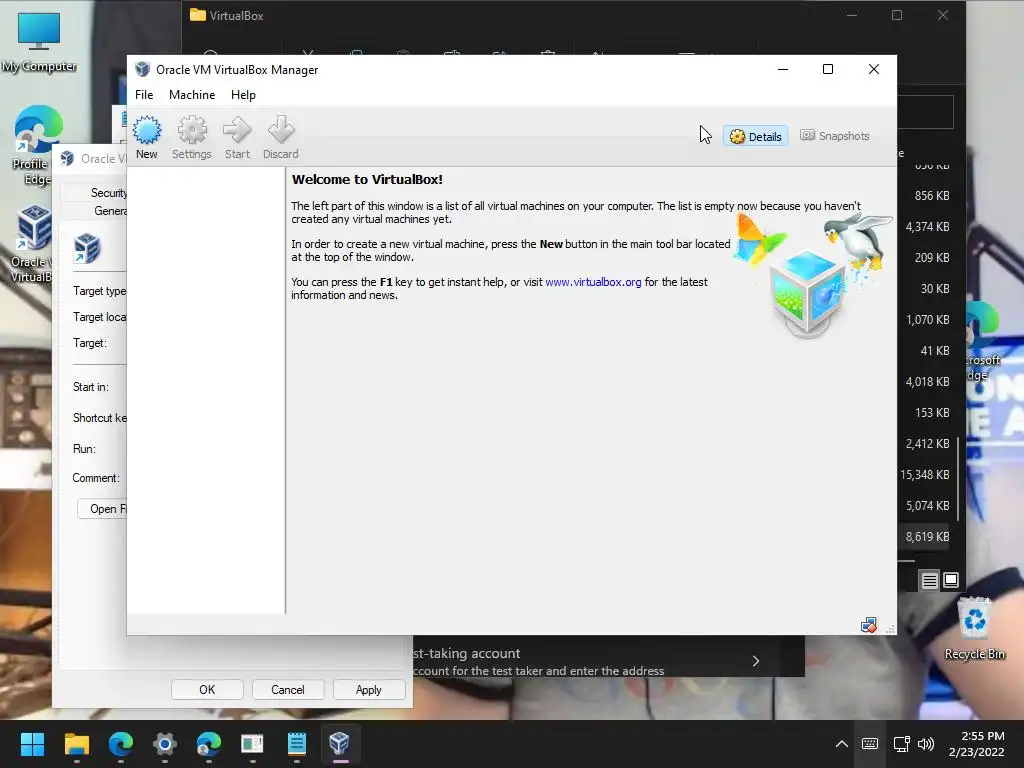Open File Explorer from the taskbar
Image resolution: width=1024 pixels, height=768 pixels.
(x=76, y=744)
